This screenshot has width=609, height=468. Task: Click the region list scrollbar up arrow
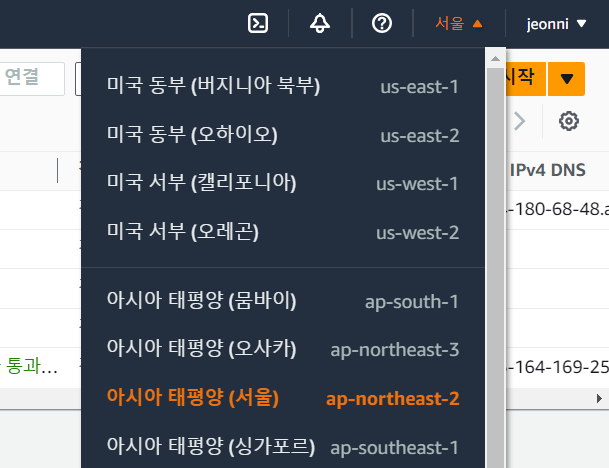point(495,59)
